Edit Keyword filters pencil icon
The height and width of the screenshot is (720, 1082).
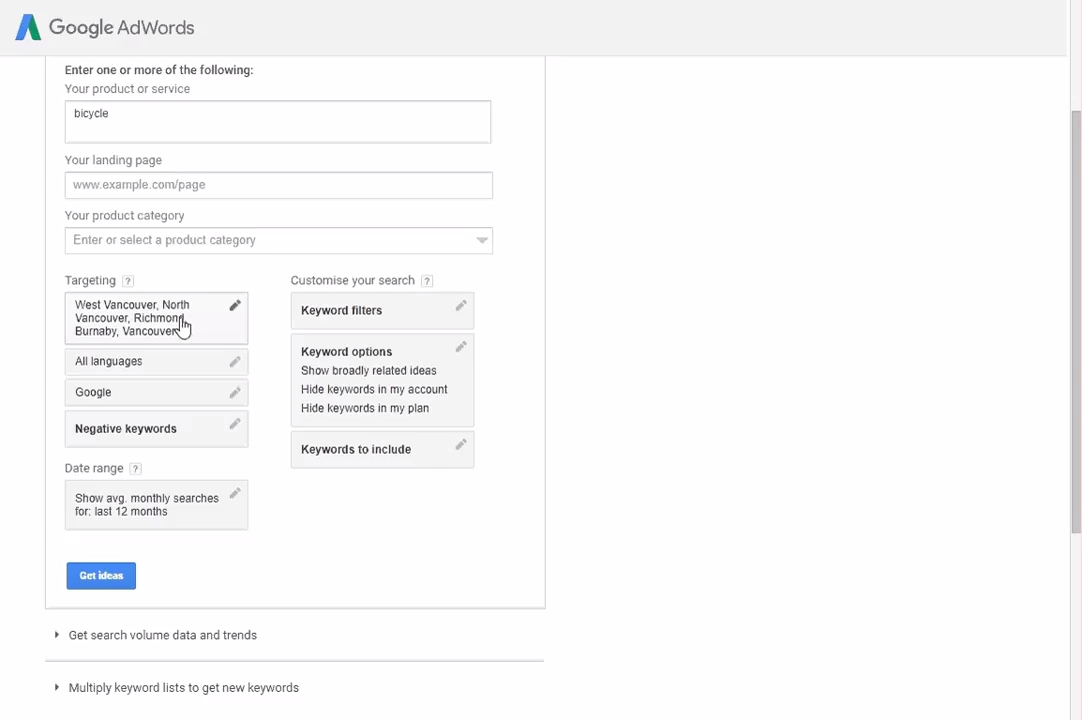pos(461,306)
